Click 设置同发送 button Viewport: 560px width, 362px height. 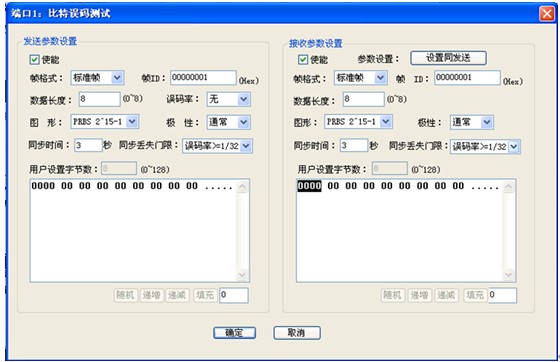click(448, 58)
